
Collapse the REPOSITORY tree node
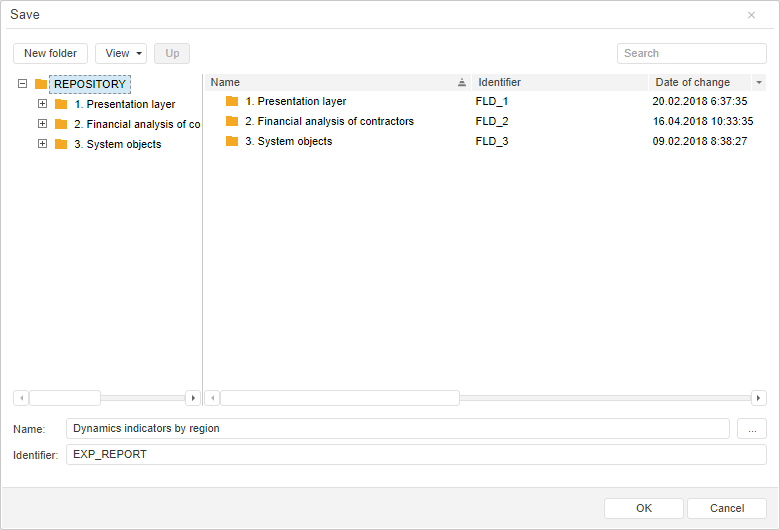[22, 84]
